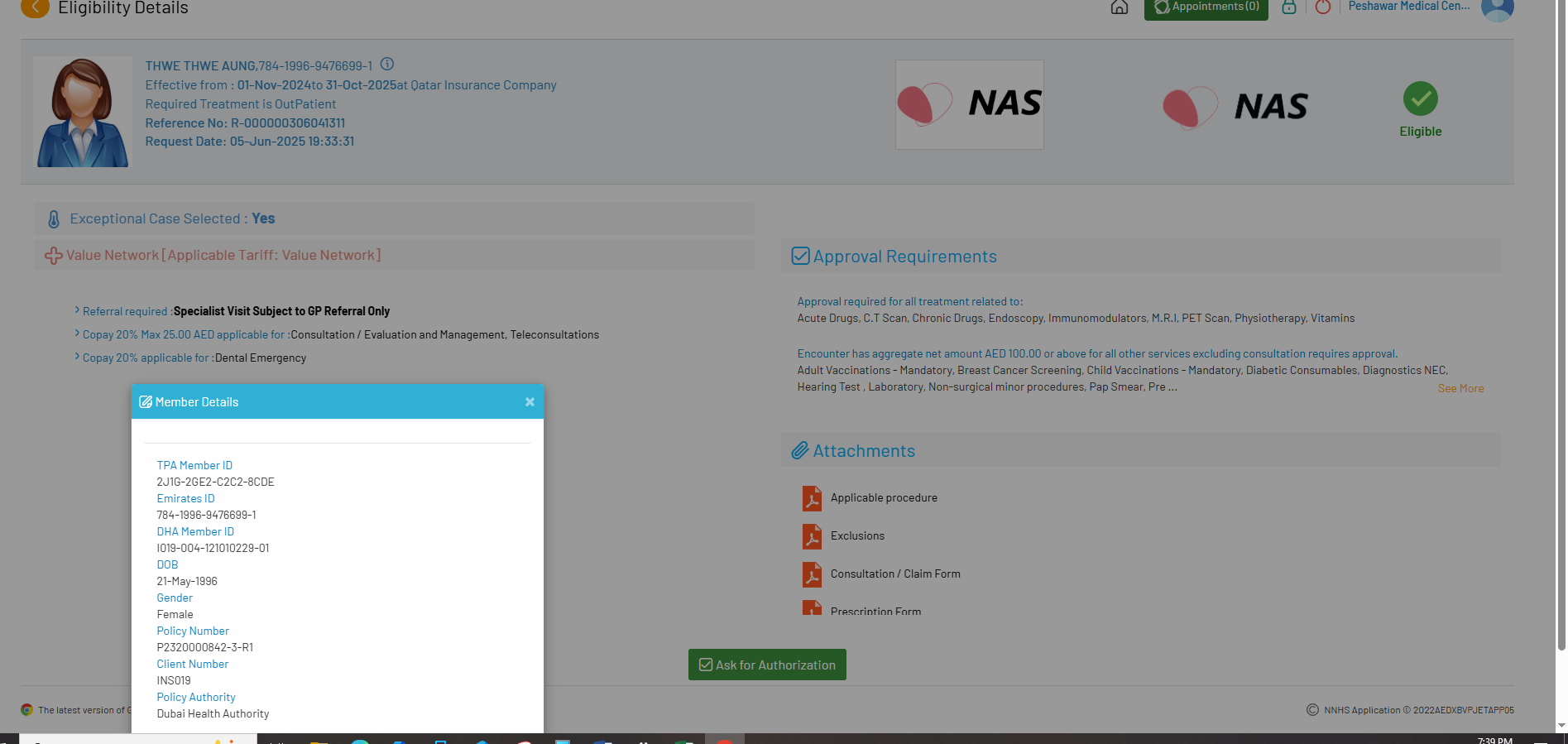Click the Member Details edit icon
1568x744 pixels.
pos(146,402)
